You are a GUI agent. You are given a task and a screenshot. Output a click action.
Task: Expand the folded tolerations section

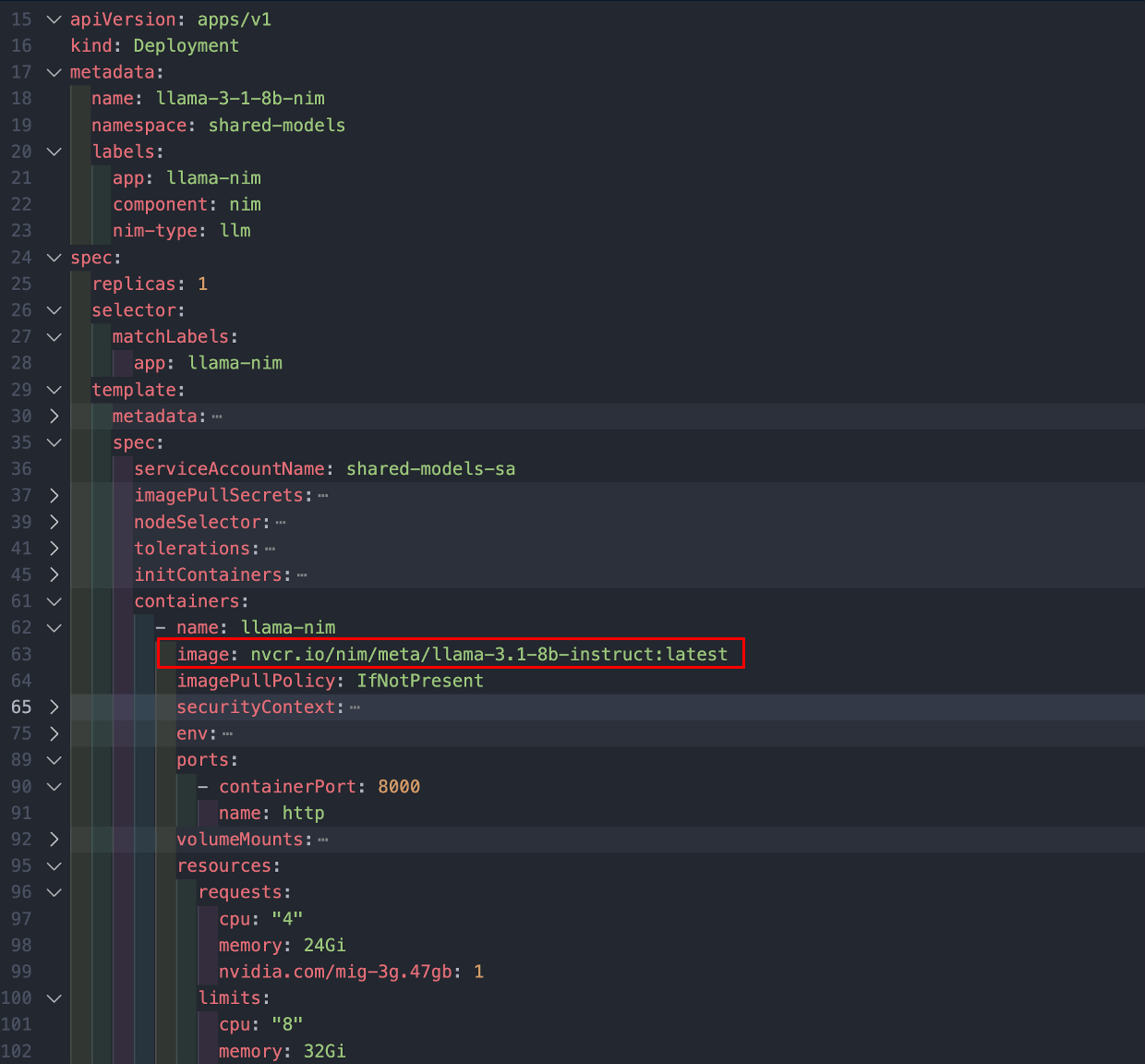coord(54,549)
